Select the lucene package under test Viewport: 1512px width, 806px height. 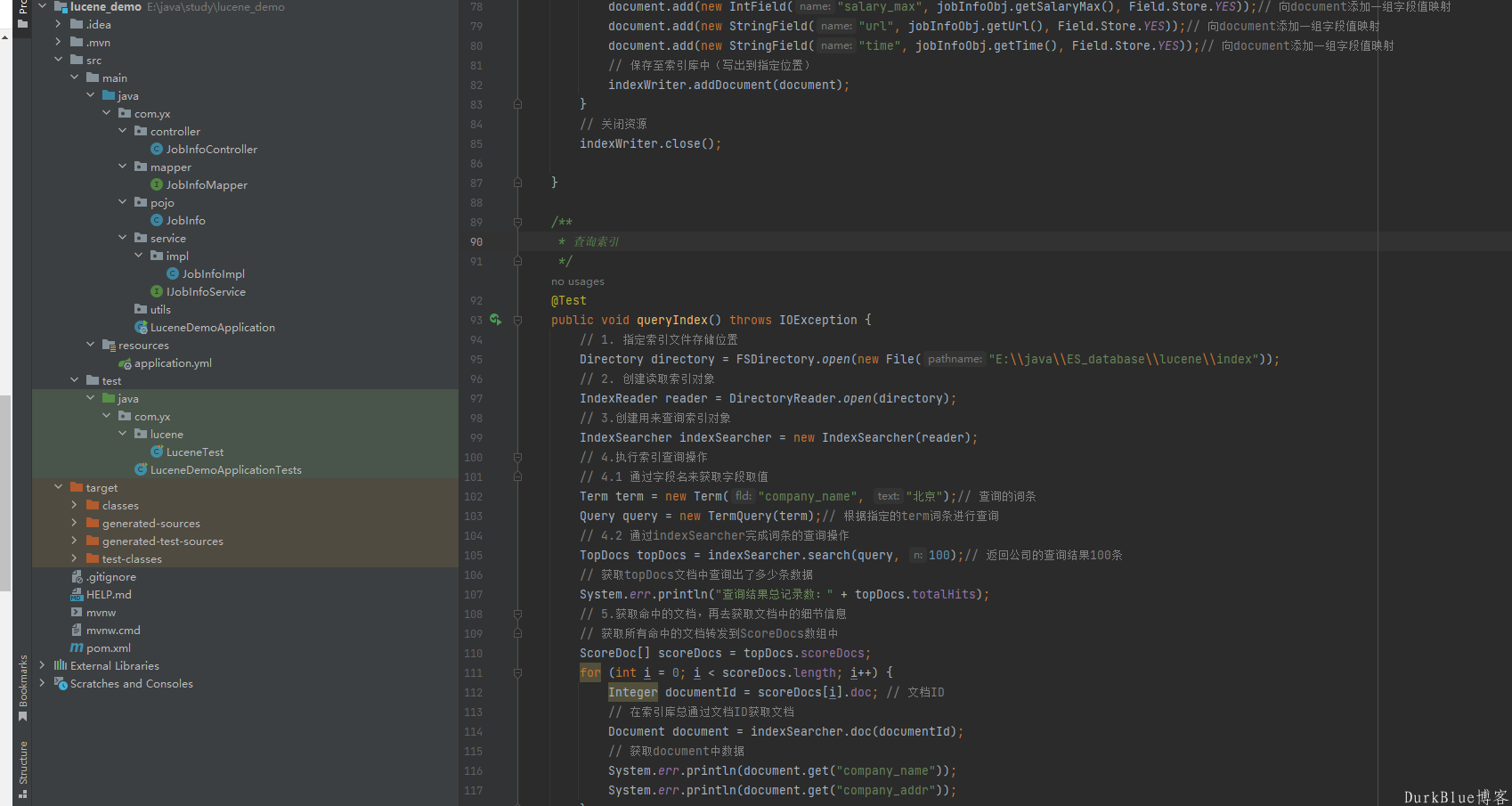click(167, 435)
